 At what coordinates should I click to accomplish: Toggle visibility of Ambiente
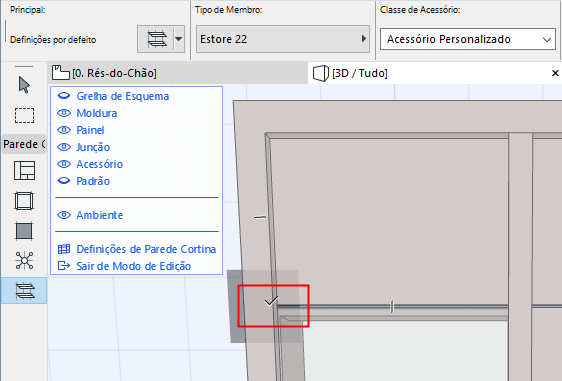pos(64,215)
